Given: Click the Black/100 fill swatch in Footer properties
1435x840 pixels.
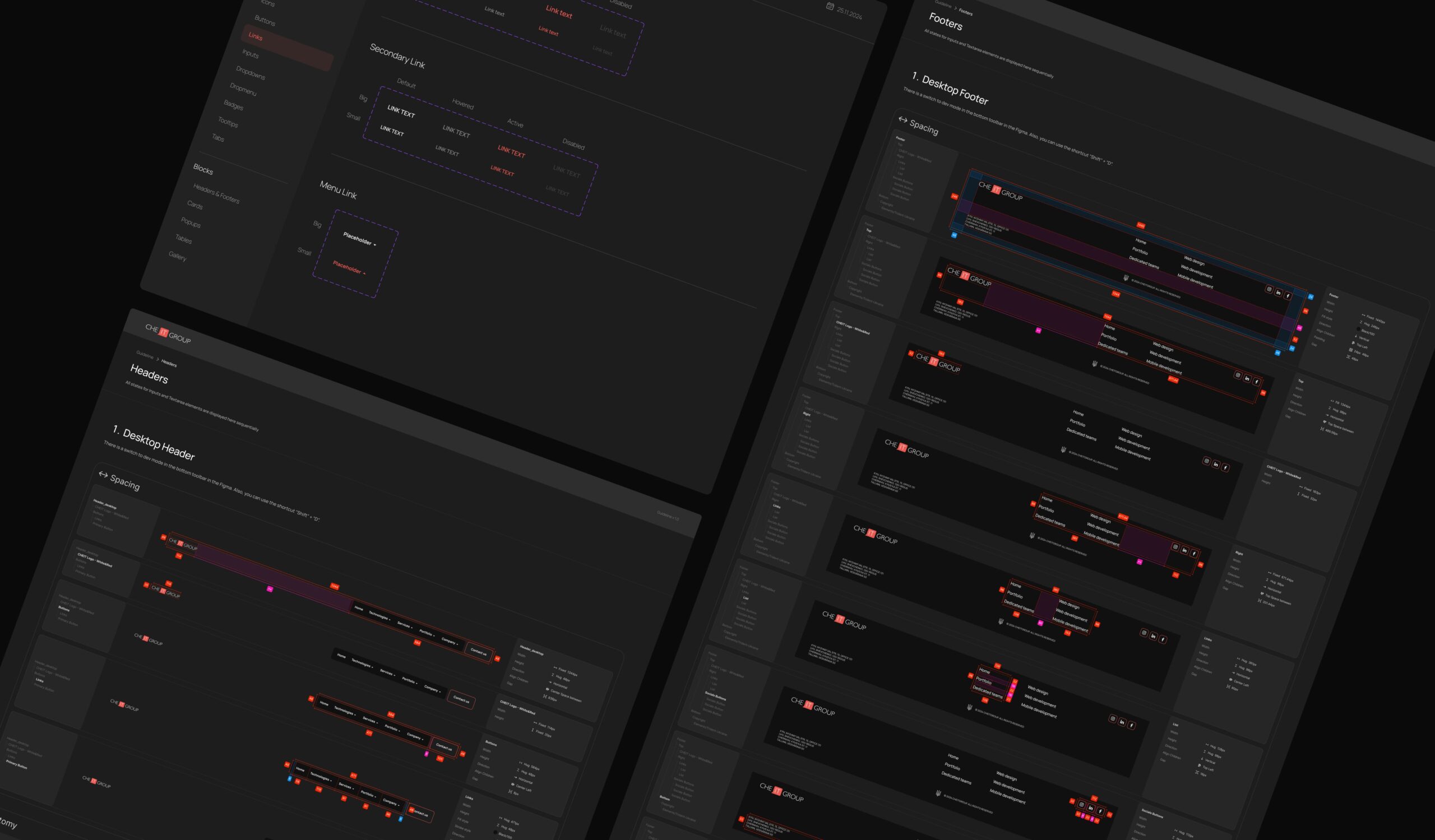Looking at the screenshot, I should pyautogui.click(x=1359, y=329).
